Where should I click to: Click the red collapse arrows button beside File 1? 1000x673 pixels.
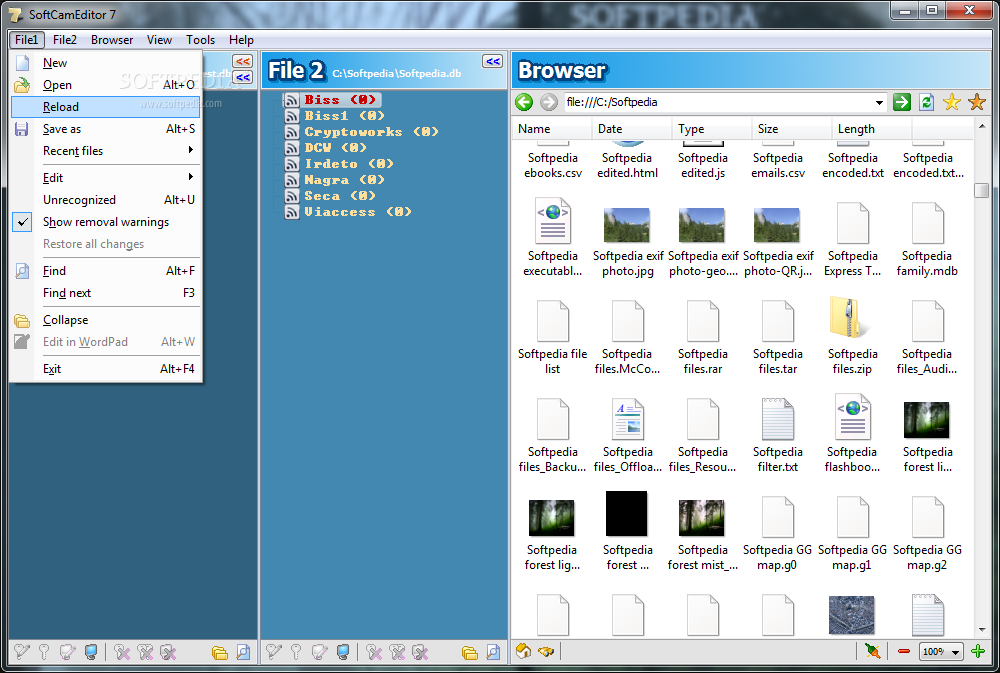click(242, 61)
